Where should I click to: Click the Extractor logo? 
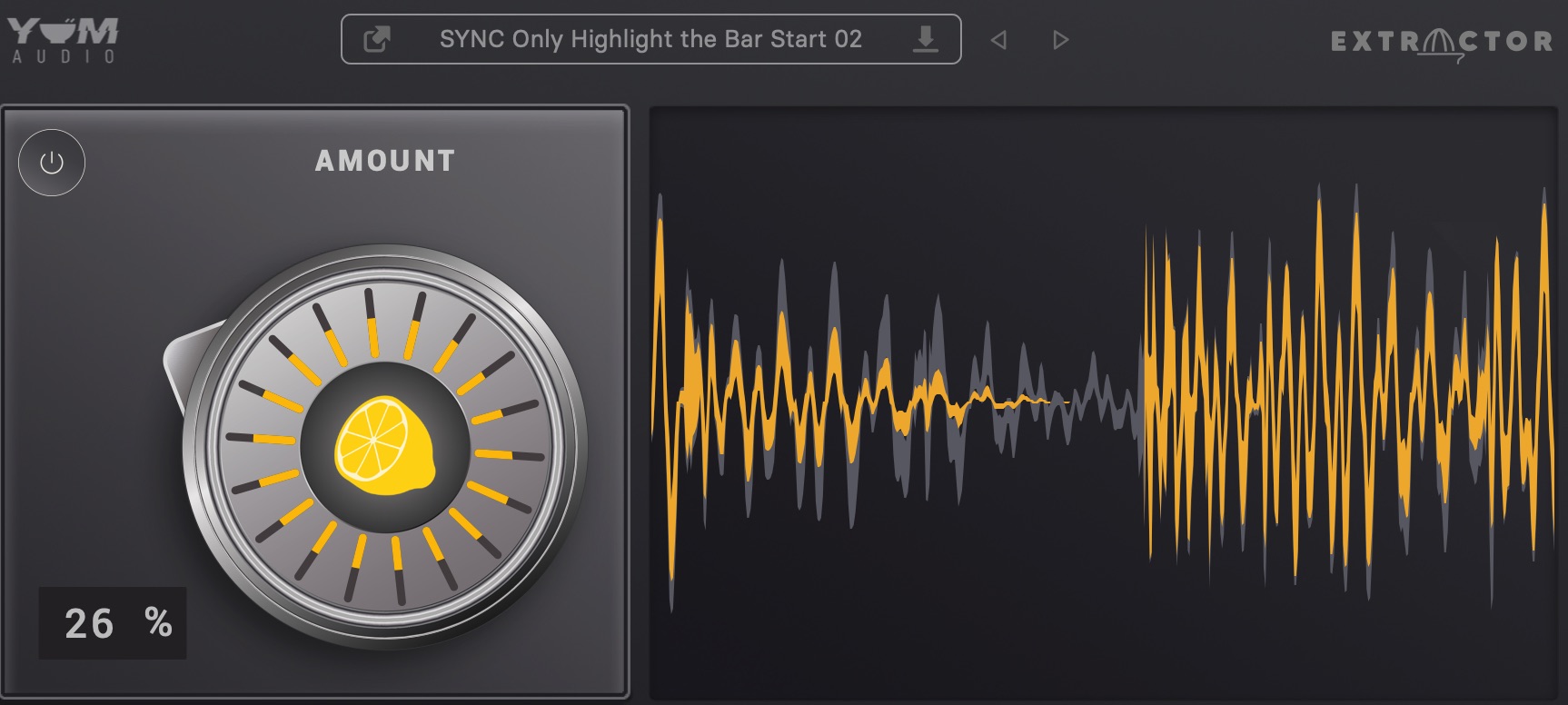(1441, 42)
